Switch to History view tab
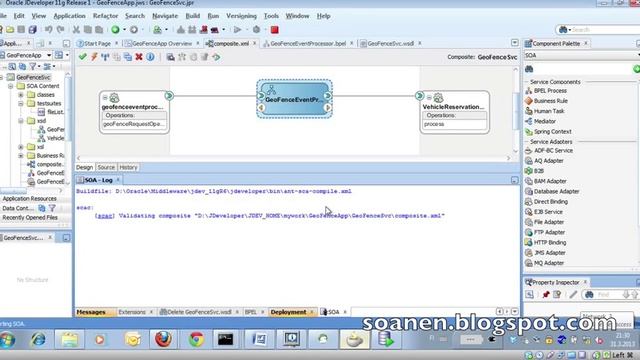 128,167
